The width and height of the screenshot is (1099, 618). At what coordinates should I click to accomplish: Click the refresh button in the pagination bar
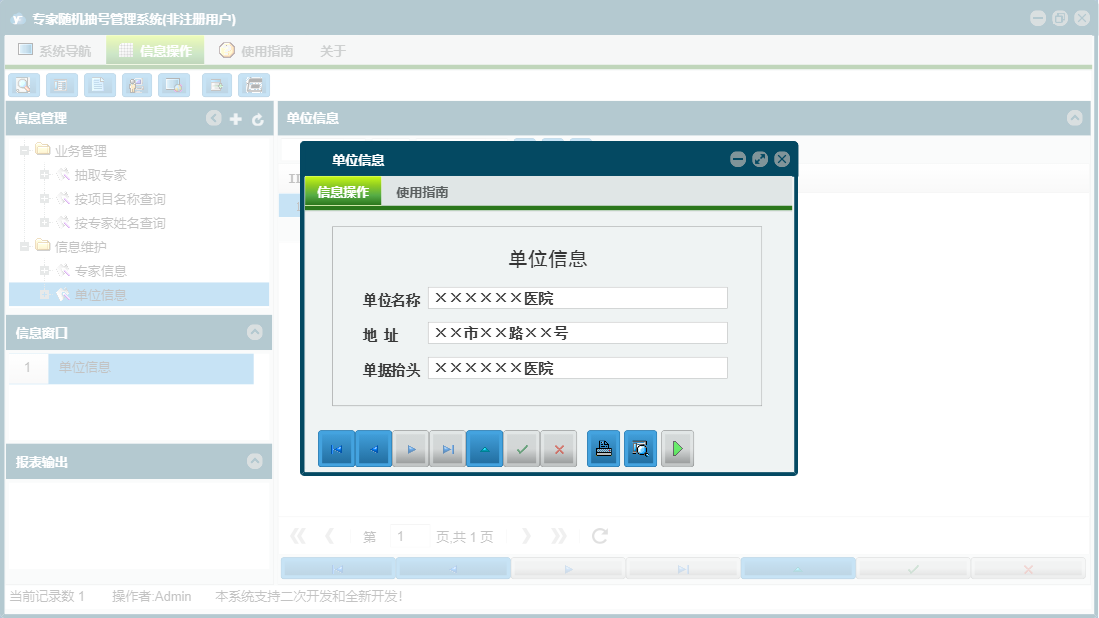click(x=599, y=535)
